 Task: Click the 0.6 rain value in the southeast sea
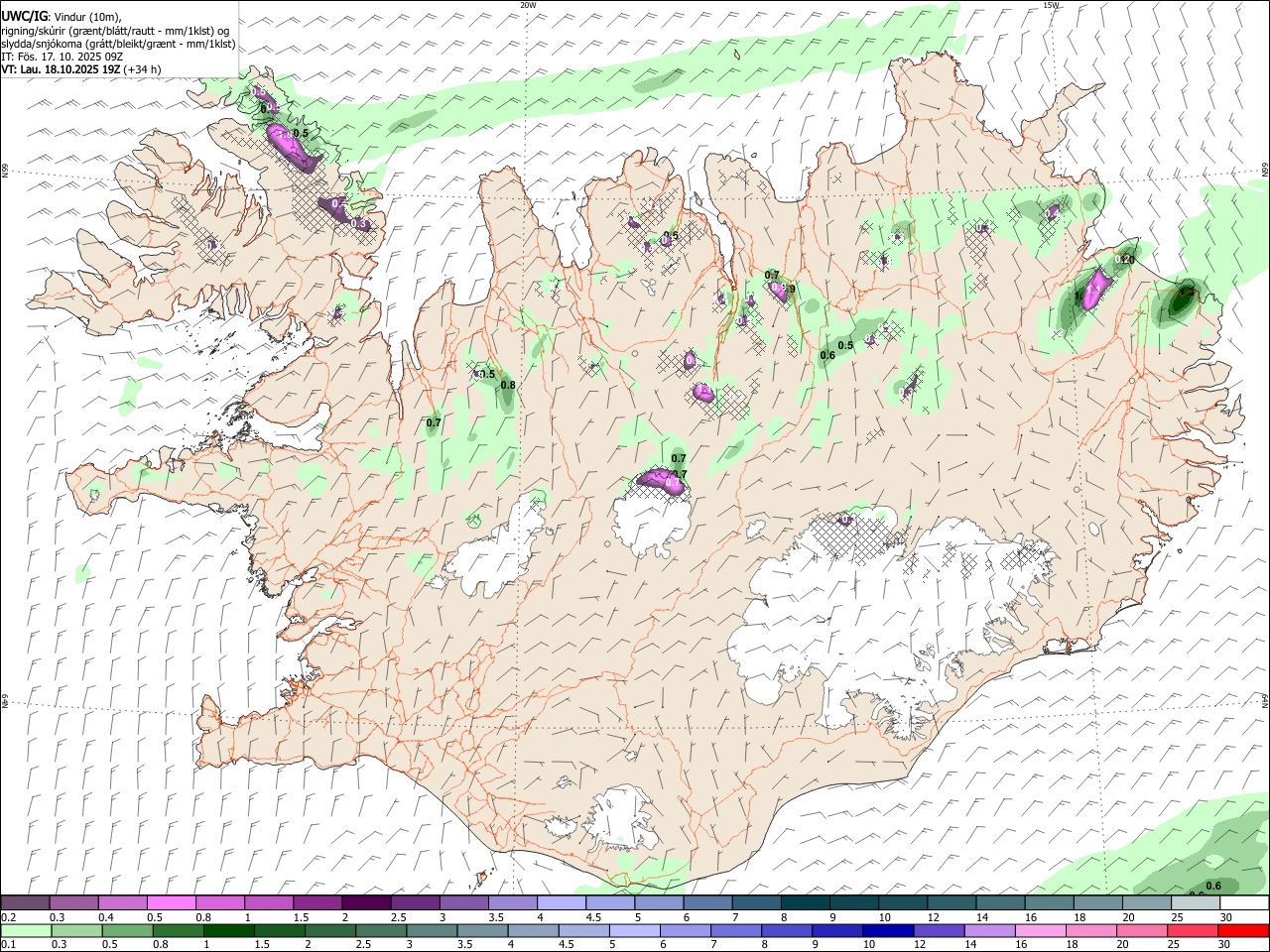[1212, 886]
